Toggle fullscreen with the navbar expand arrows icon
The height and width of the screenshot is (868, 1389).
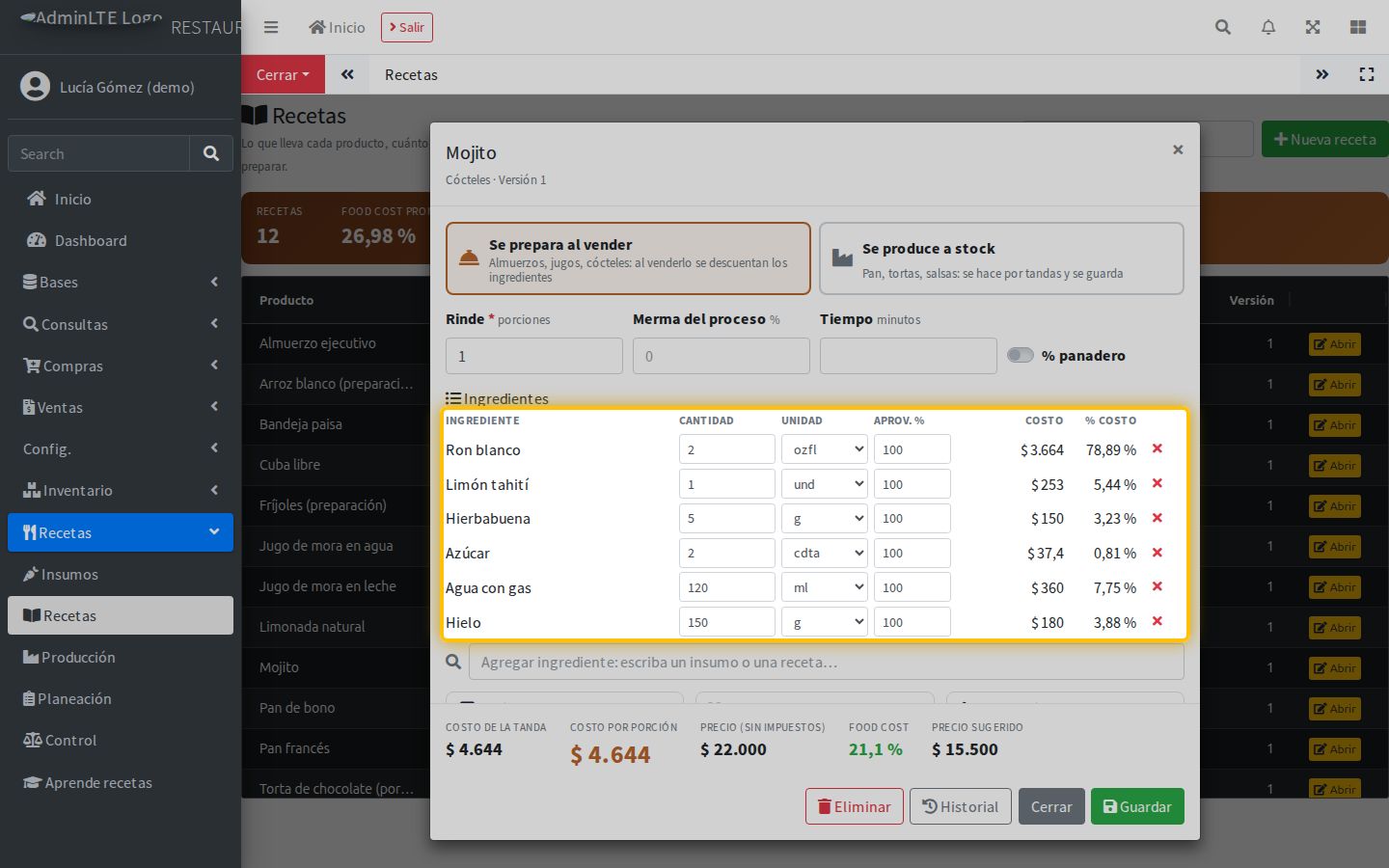pyautogui.click(x=1313, y=27)
